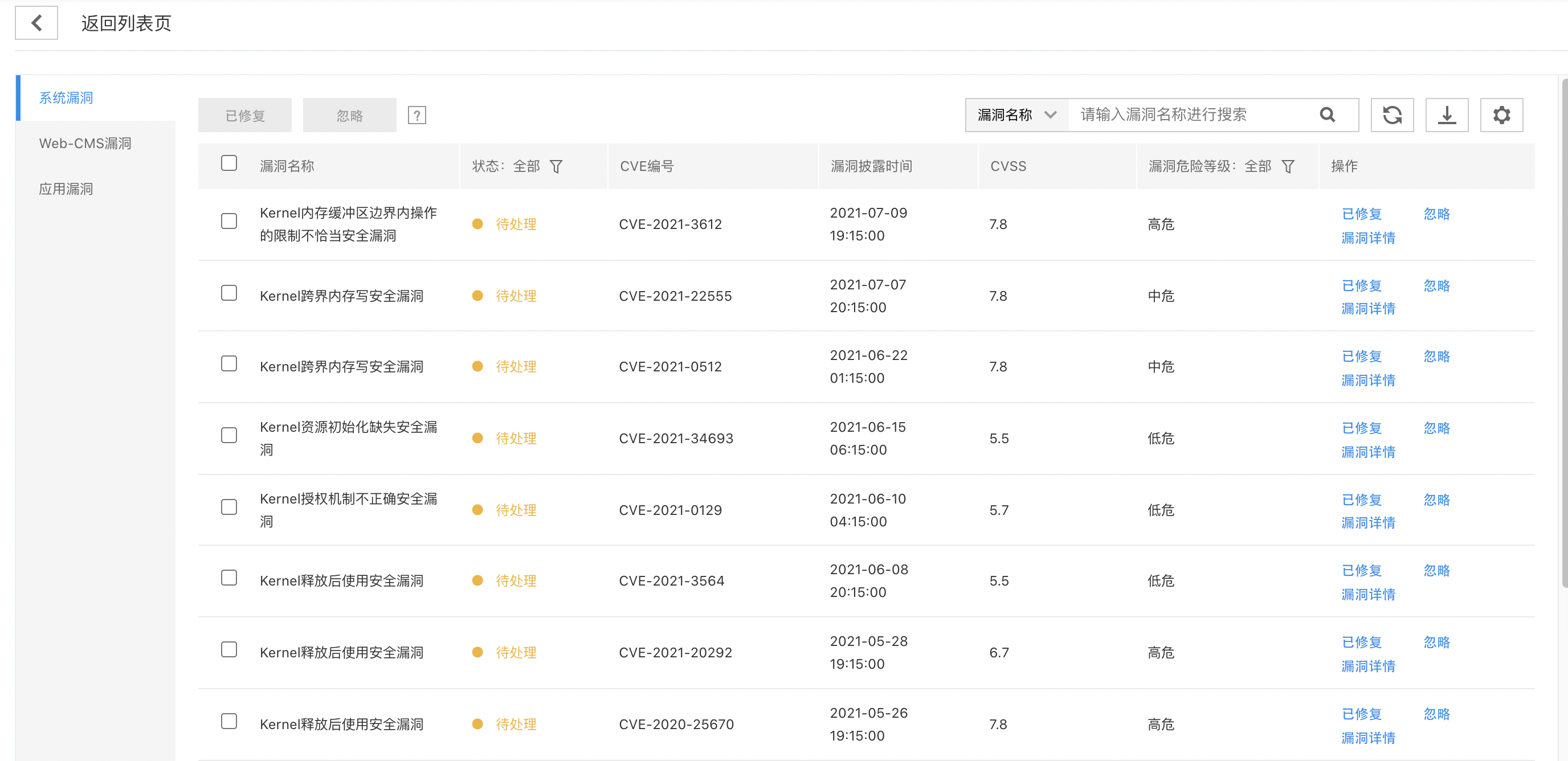The image size is (1568, 761).
Task: Open 漏洞详情 for CVE-2021-22555
Action: click(x=1368, y=309)
